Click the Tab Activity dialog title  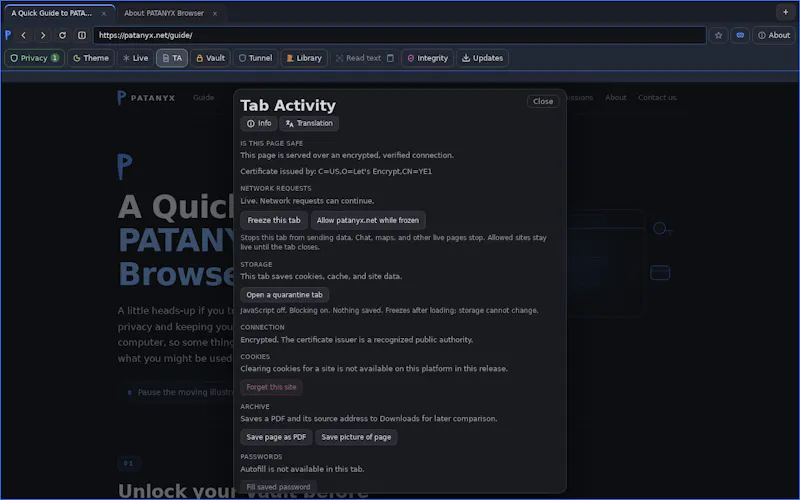[288, 106]
